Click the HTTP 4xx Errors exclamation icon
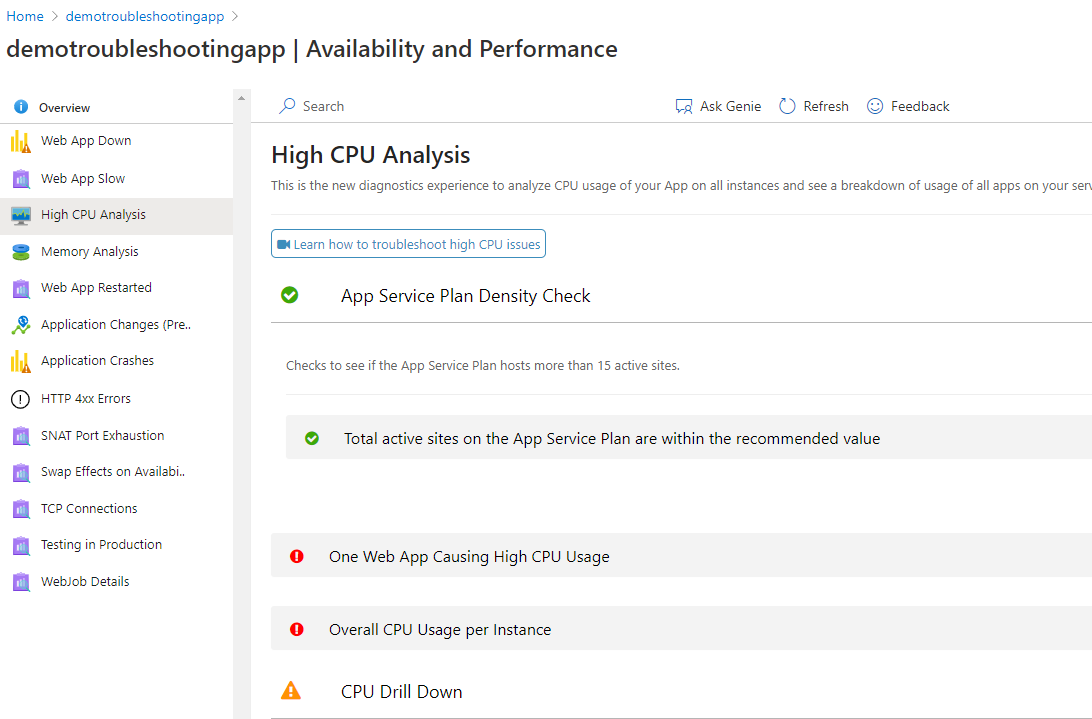The image size is (1092, 719). pyautogui.click(x=20, y=398)
